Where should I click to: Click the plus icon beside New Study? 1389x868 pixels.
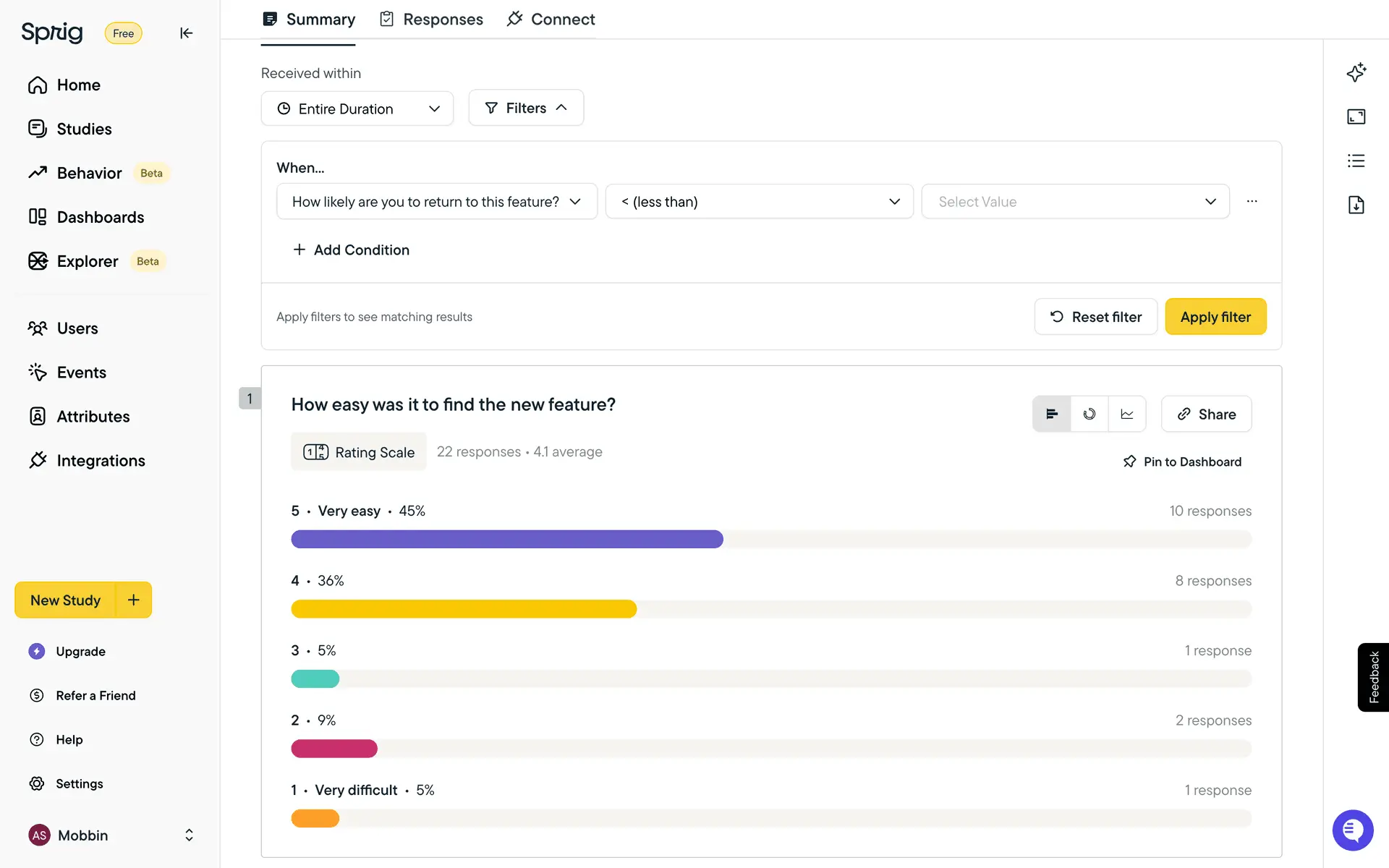(134, 600)
